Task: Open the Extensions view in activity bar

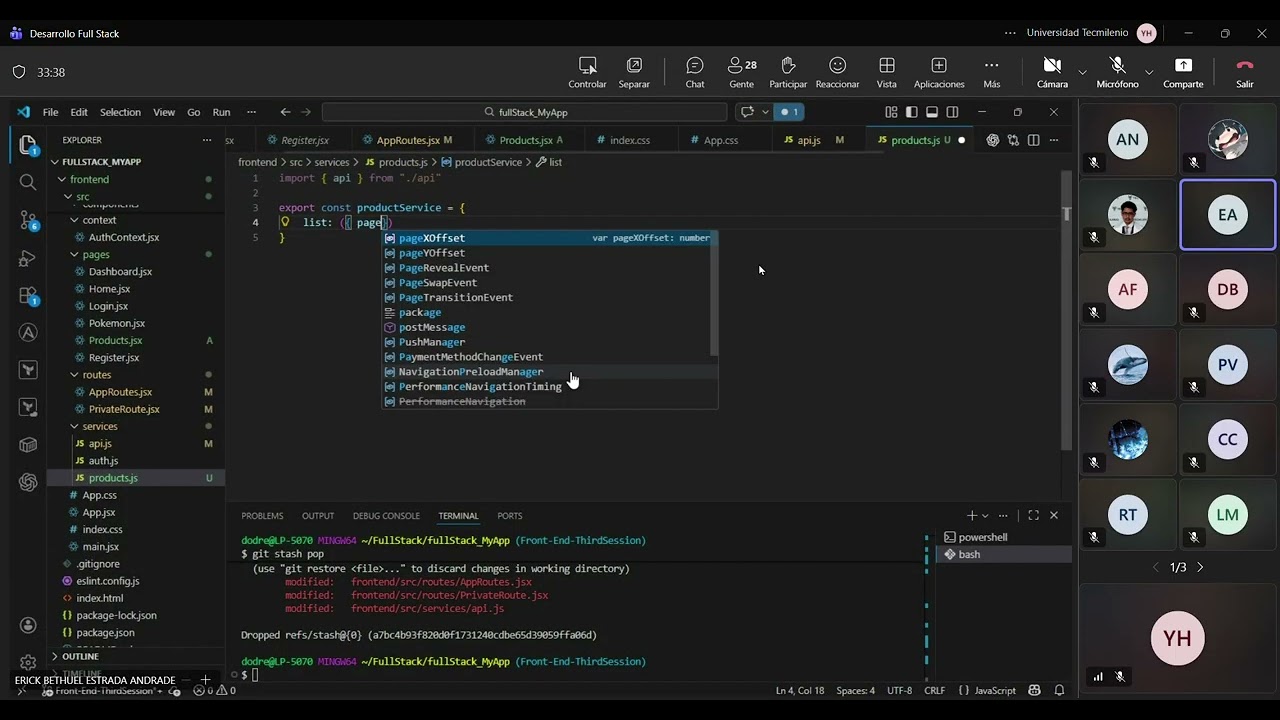Action: coord(28,296)
